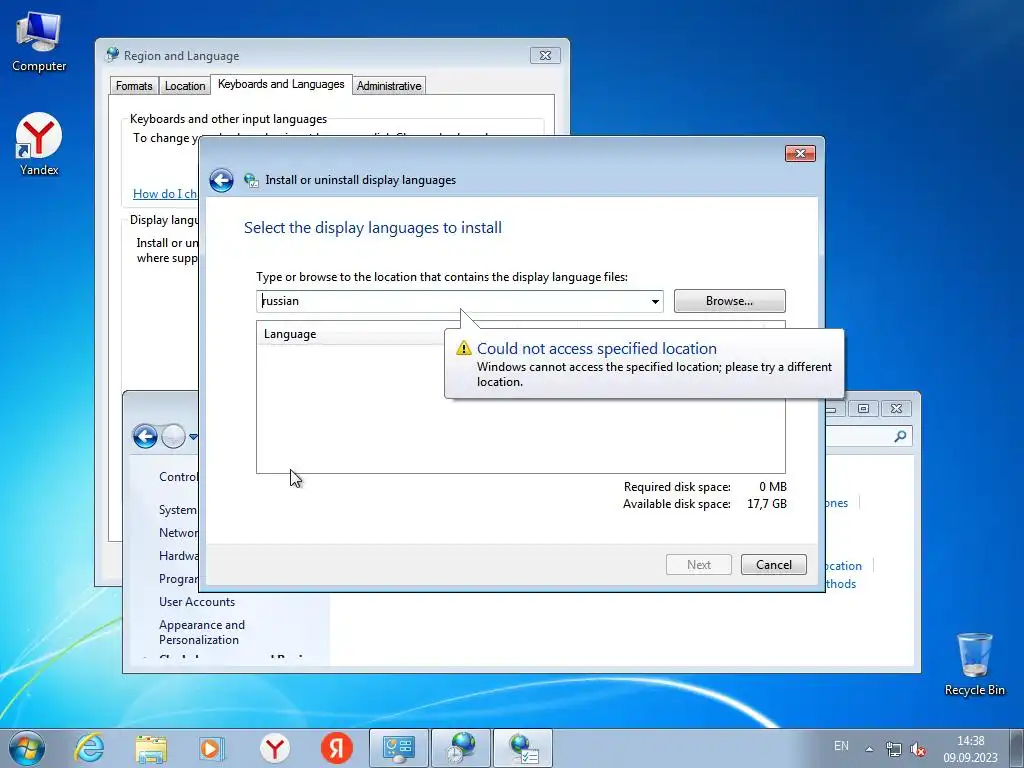Maximize the Control Panel window
Screen dimensions: 1024x768
pos(863,408)
